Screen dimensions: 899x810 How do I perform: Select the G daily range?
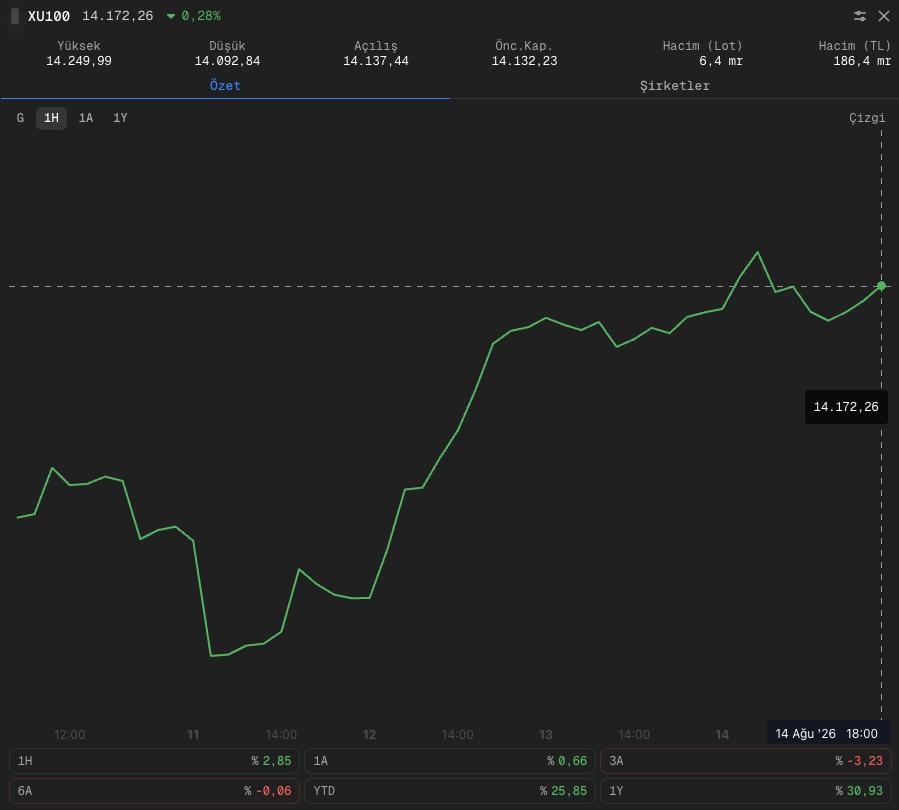coord(20,118)
